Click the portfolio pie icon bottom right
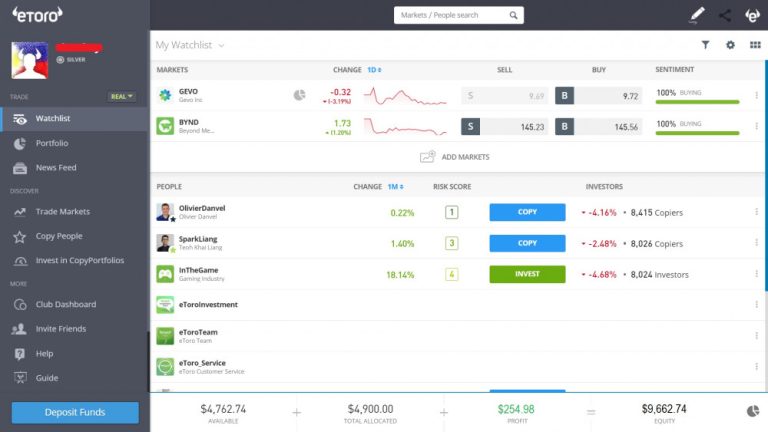The width and height of the screenshot is (768, 432). pyautogui.click(x=753, y=411)
